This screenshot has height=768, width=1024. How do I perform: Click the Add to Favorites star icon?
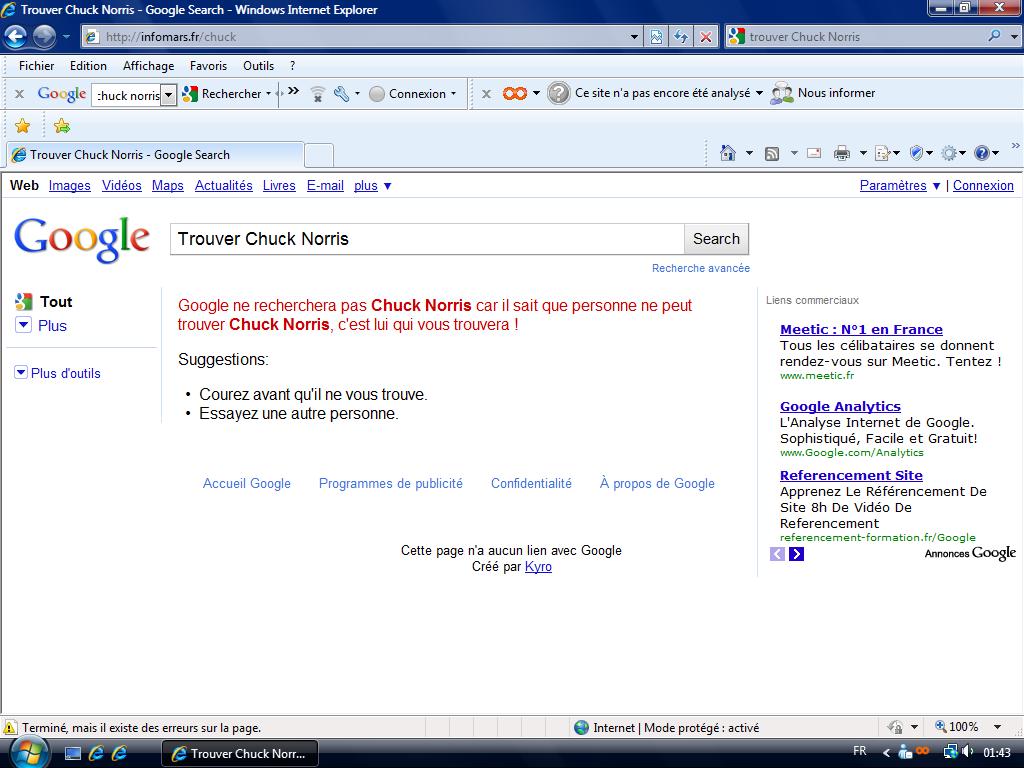(62, 125)
